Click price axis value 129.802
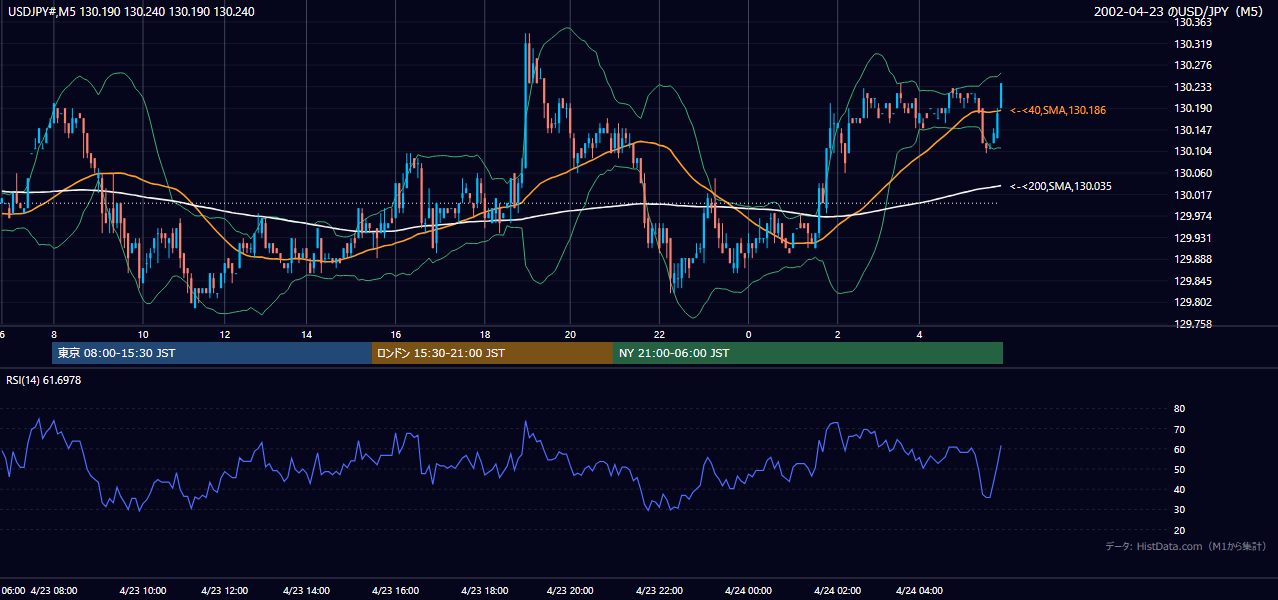 click(1192, 302)
